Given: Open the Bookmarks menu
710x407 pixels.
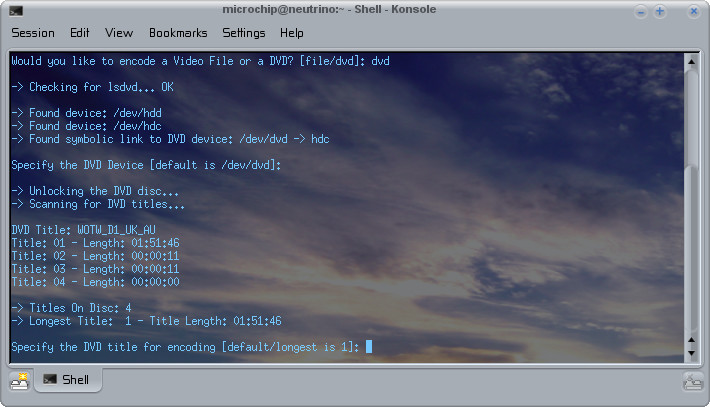Looking at the screenshot, I should coord(178,33).
